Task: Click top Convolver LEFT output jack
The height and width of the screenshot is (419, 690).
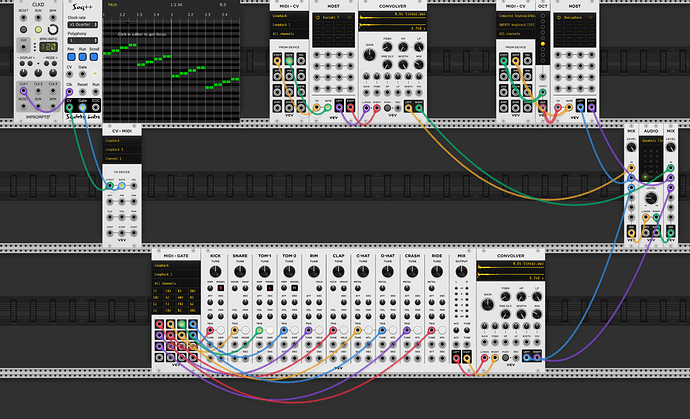Action: coord(408,107)
